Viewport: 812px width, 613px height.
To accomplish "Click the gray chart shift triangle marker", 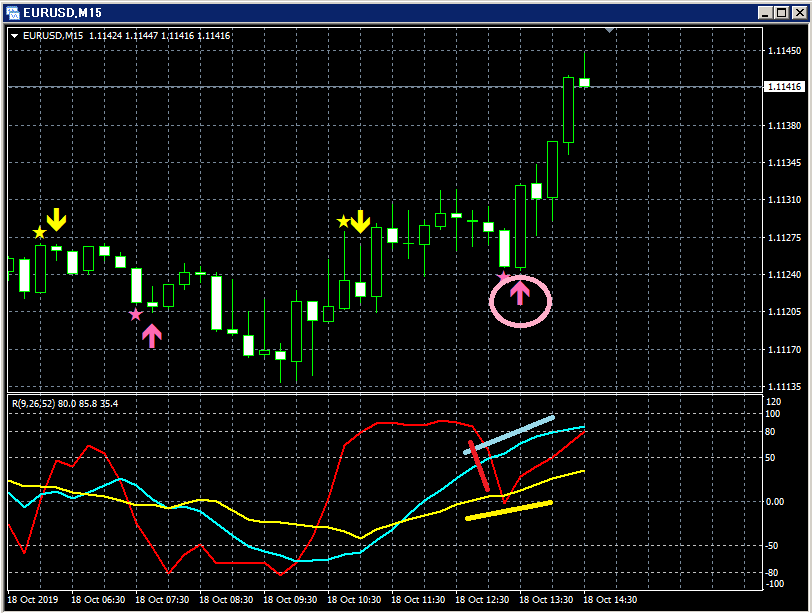I will click(610, 31).
